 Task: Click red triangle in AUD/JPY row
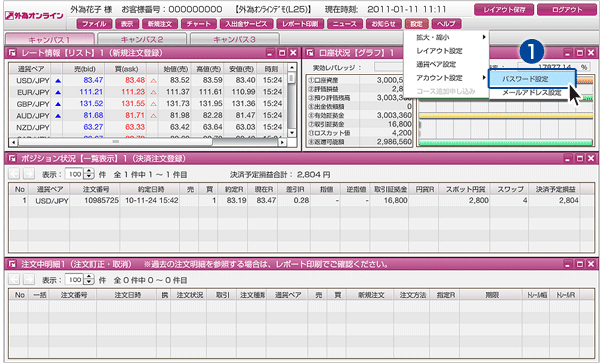(153, 116)
